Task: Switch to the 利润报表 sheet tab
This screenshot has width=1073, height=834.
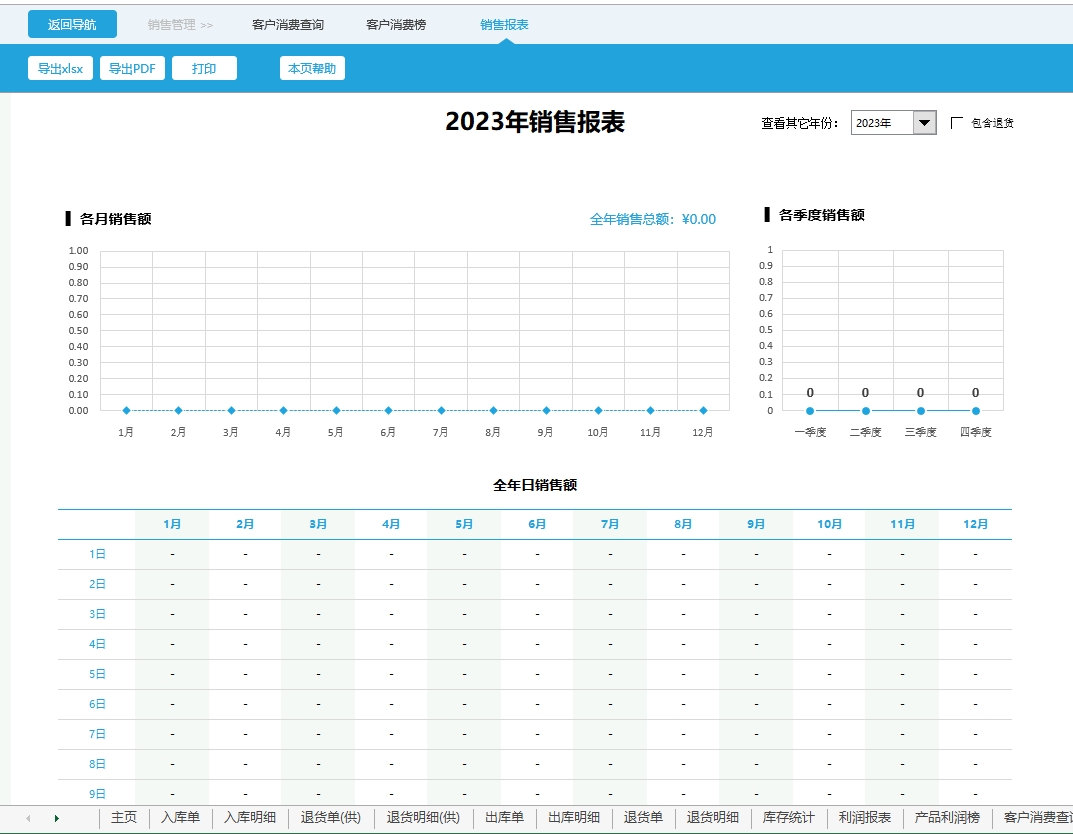Action: coord(865,818)
